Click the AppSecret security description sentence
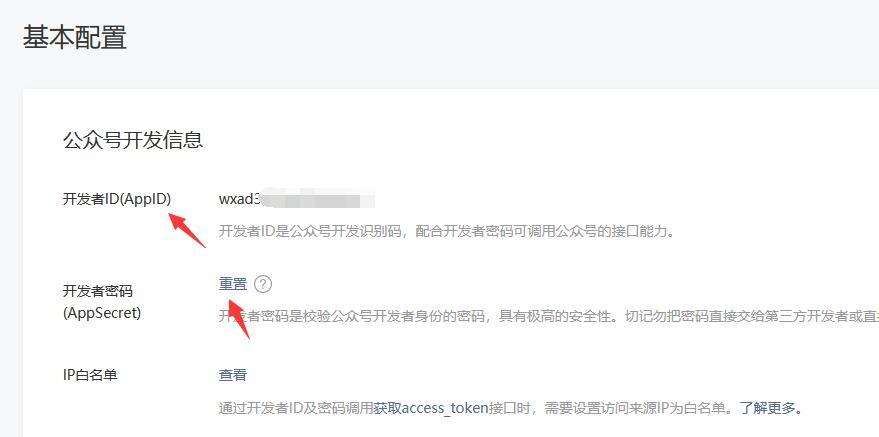The width and height of the screenshot is (879, 437). (549, 317)
